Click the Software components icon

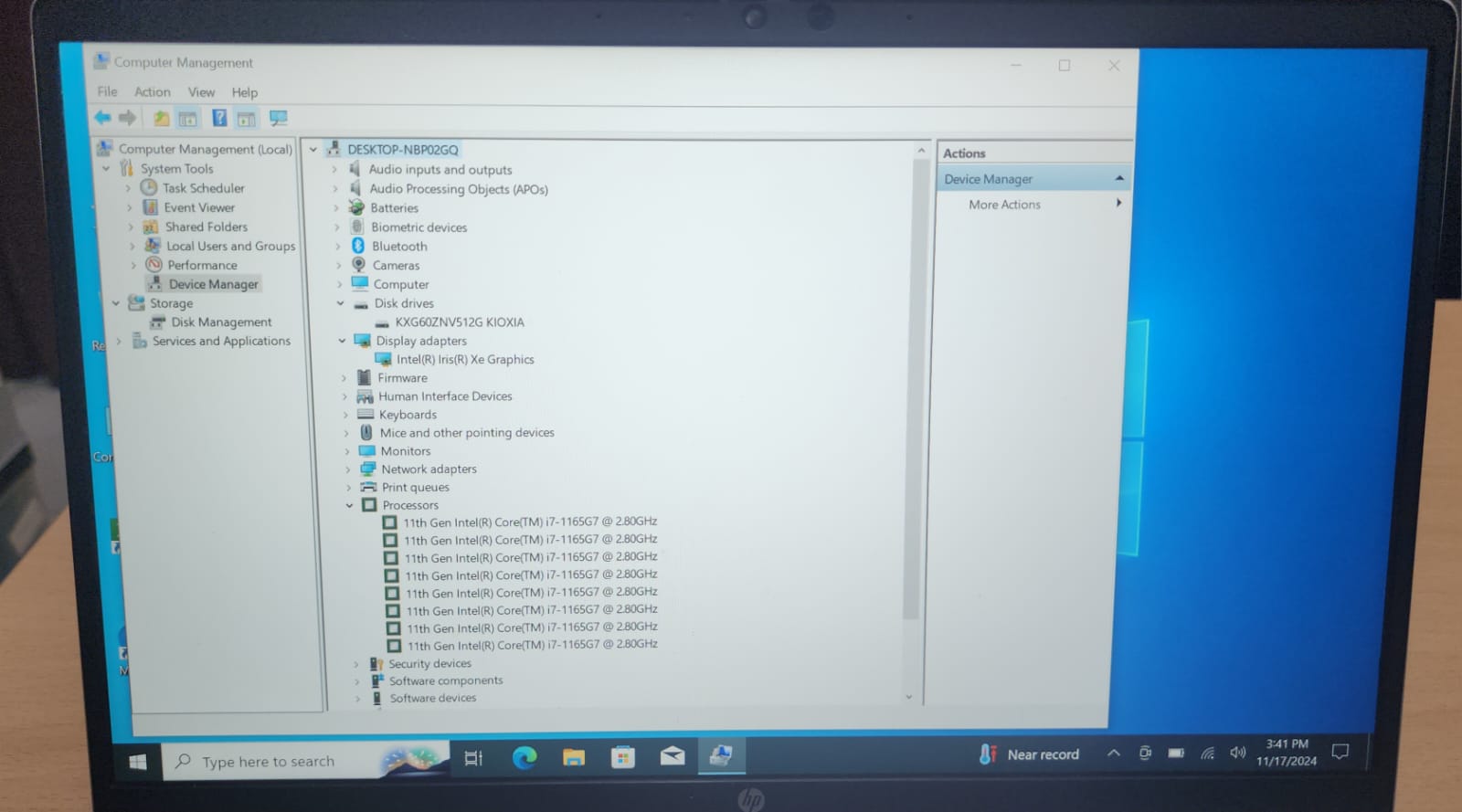(376, 680)
